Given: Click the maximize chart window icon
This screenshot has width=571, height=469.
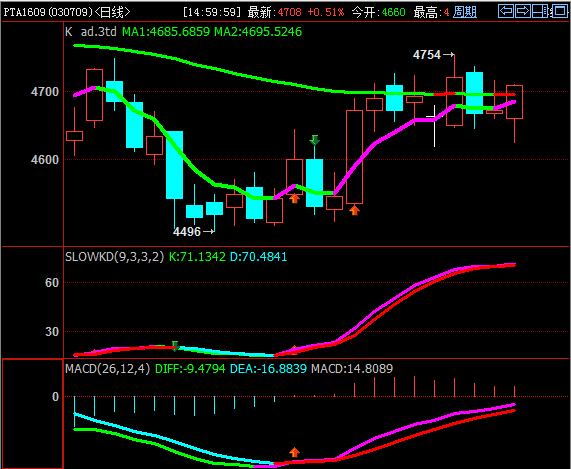Looking at the screenshot, I should point(559,11).
